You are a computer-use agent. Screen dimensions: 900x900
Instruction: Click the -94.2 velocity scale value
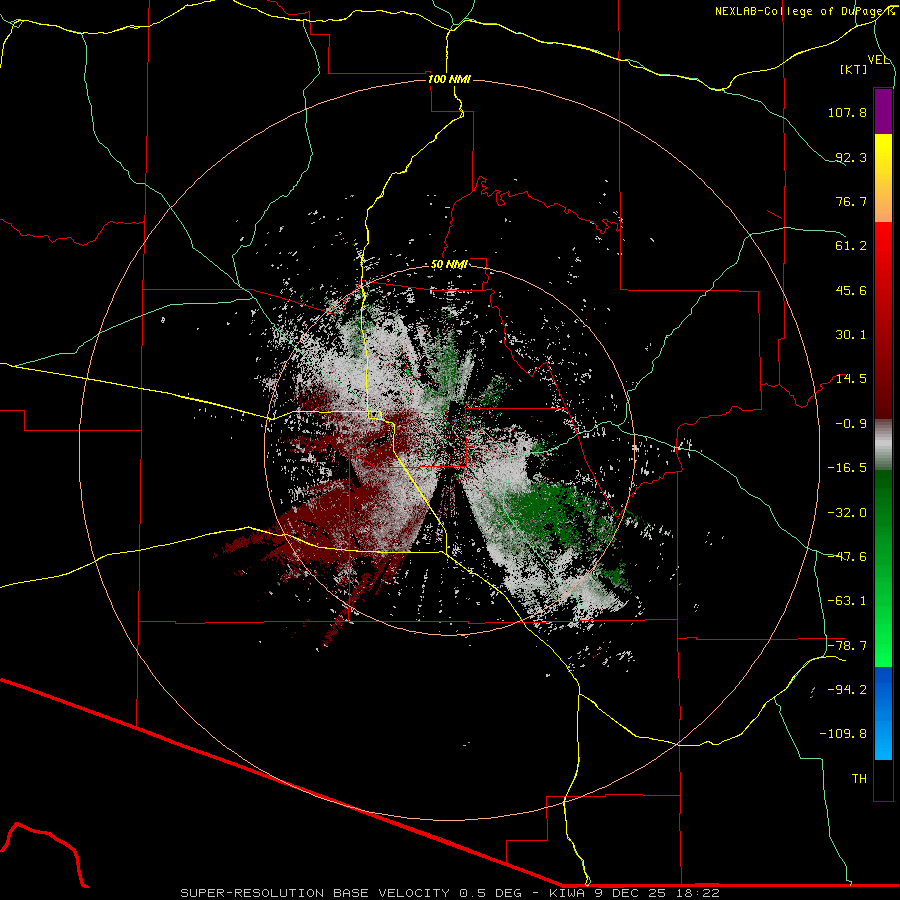point(847,689)
